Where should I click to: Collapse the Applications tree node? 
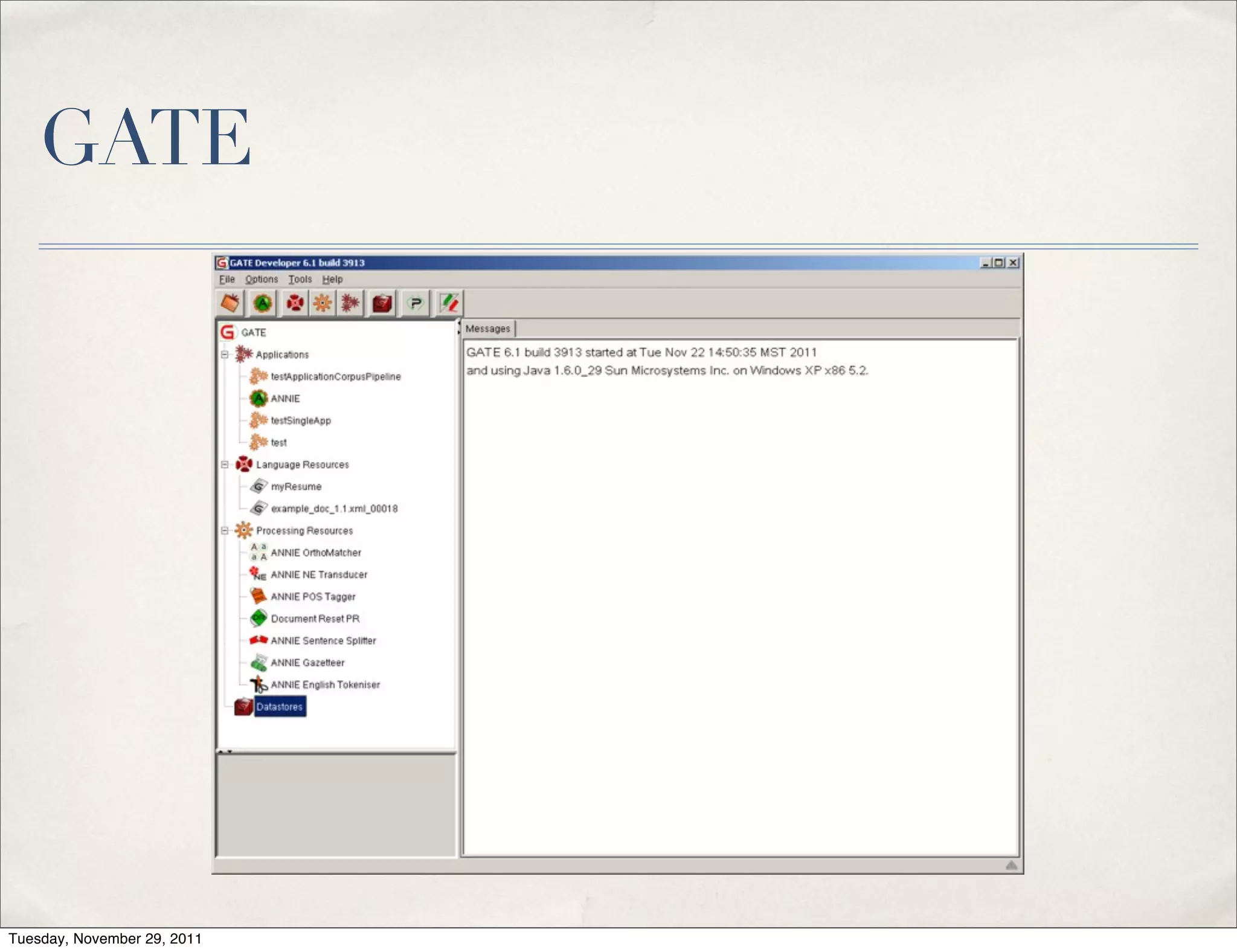click(x=225, y=355)
